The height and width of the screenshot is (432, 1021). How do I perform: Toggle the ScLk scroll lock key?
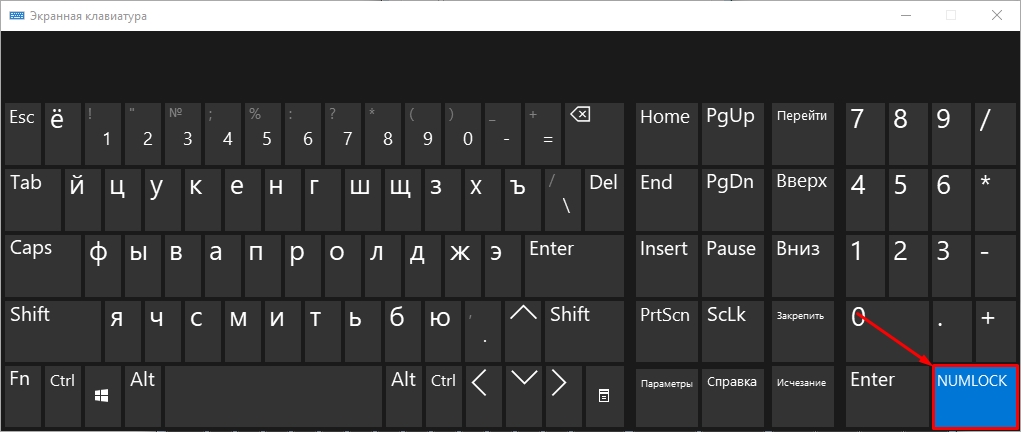click(x=733, y=330)
